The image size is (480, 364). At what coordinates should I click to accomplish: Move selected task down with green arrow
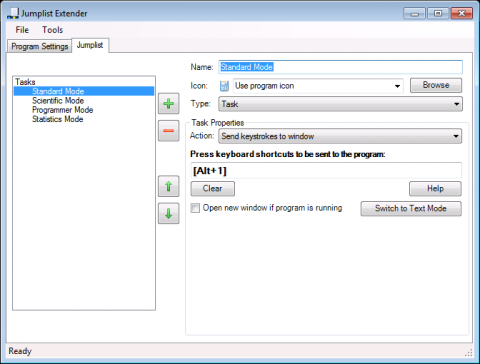168,213
